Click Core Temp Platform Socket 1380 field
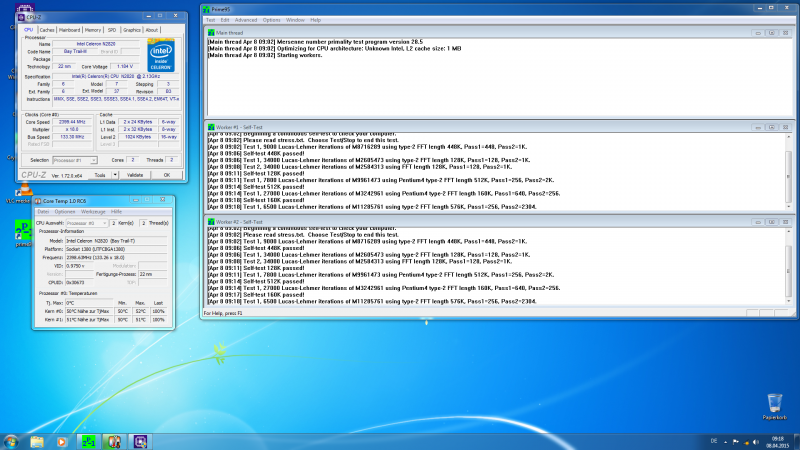Image resolution: width=800 pixels, height=450 pixels. pos(116,249)
